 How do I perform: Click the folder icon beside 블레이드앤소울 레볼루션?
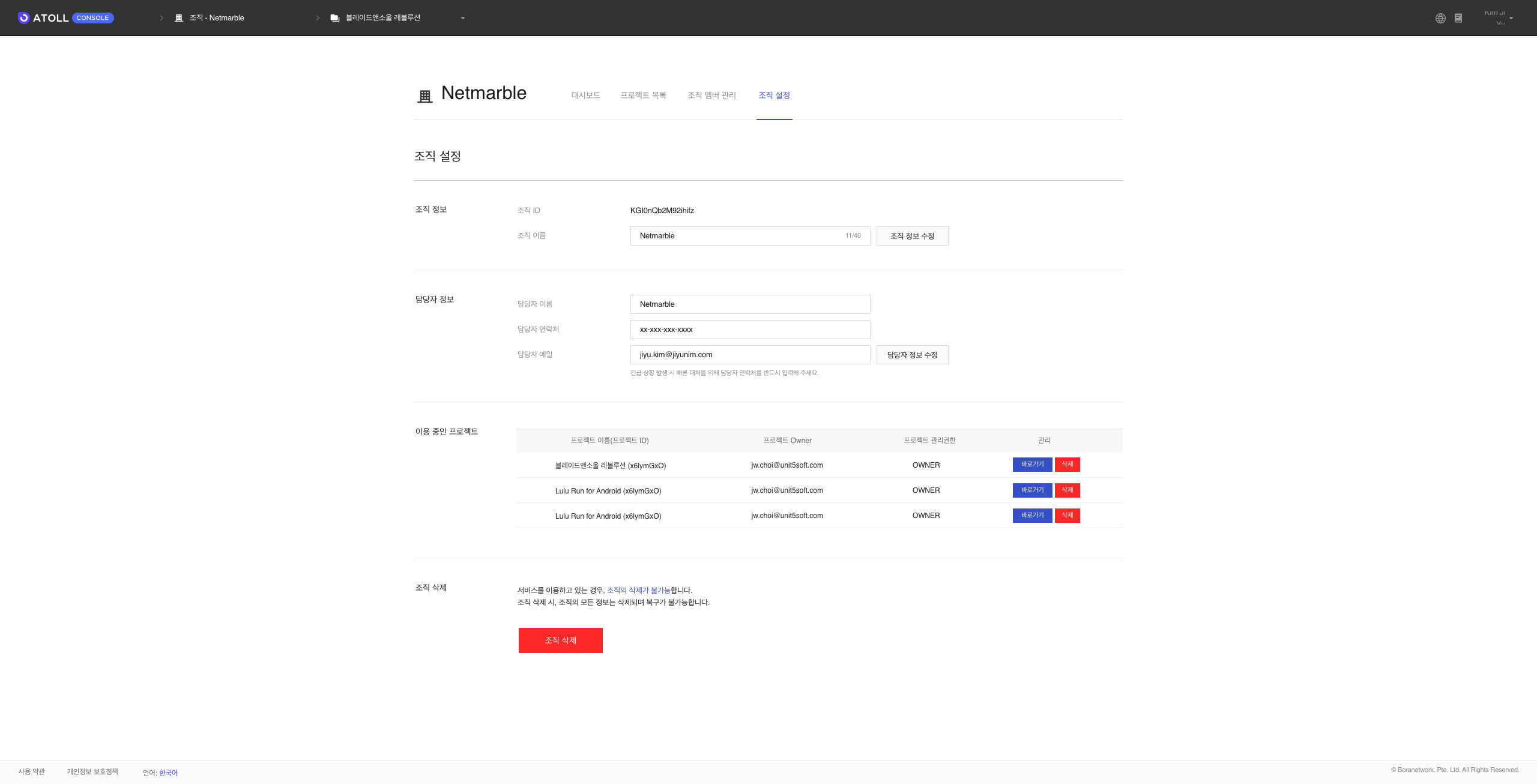click(334, 18)
